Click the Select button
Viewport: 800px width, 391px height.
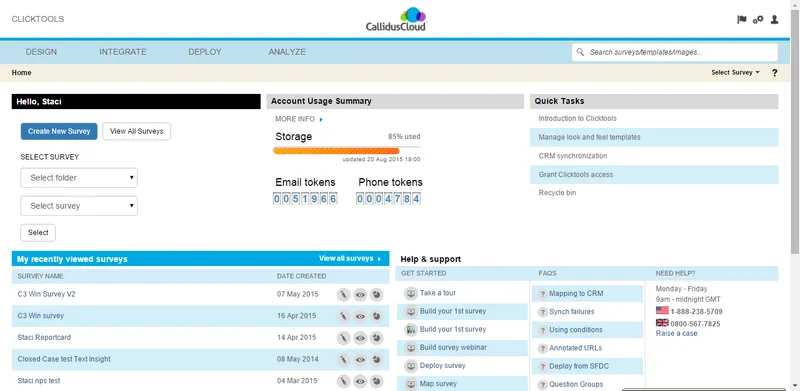[38, 233]
